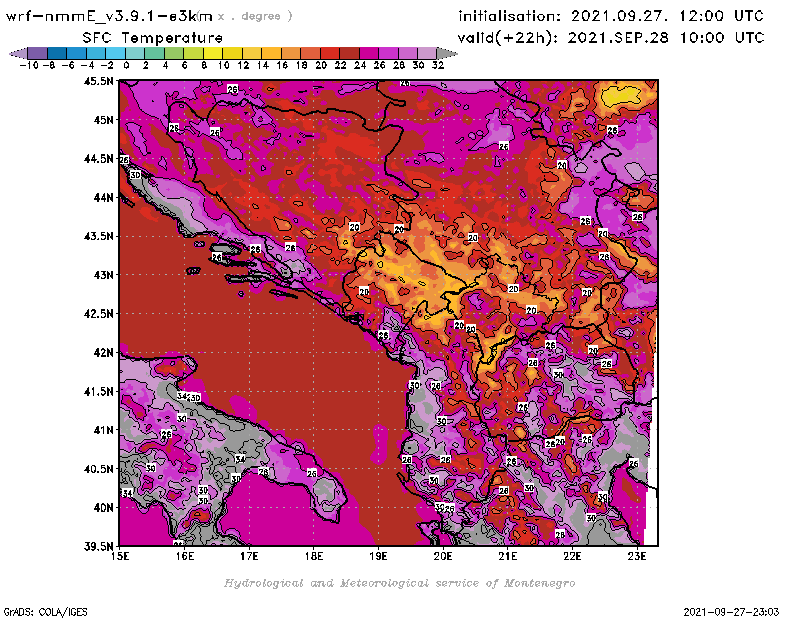Image resolution: width=800 pixels, height=618 pixels.
Task: Click the '45.5N' latitude label
Action: click(98, 81)
